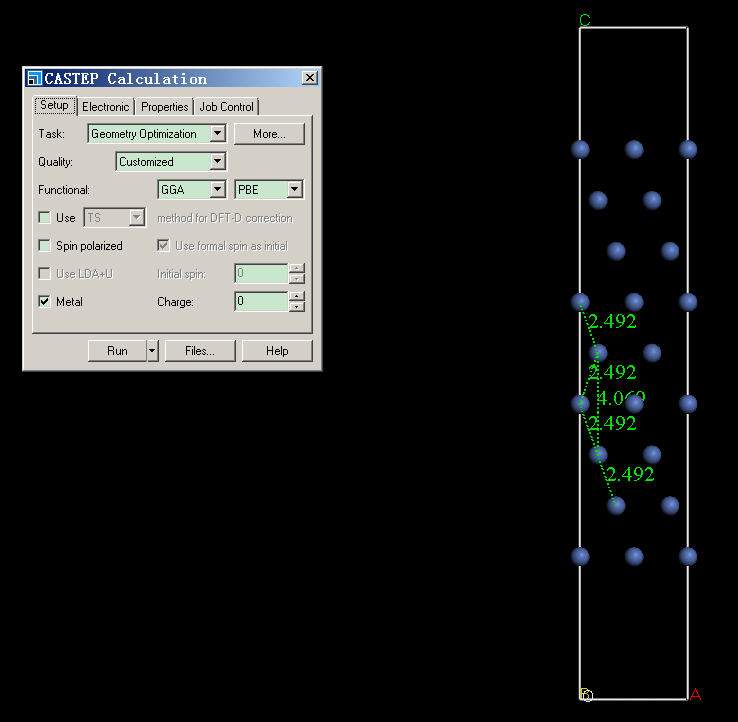The width and height of the screenshot is (738, 722).
Task: Click the Initial spin input field
Action: [x=261, y=273]
